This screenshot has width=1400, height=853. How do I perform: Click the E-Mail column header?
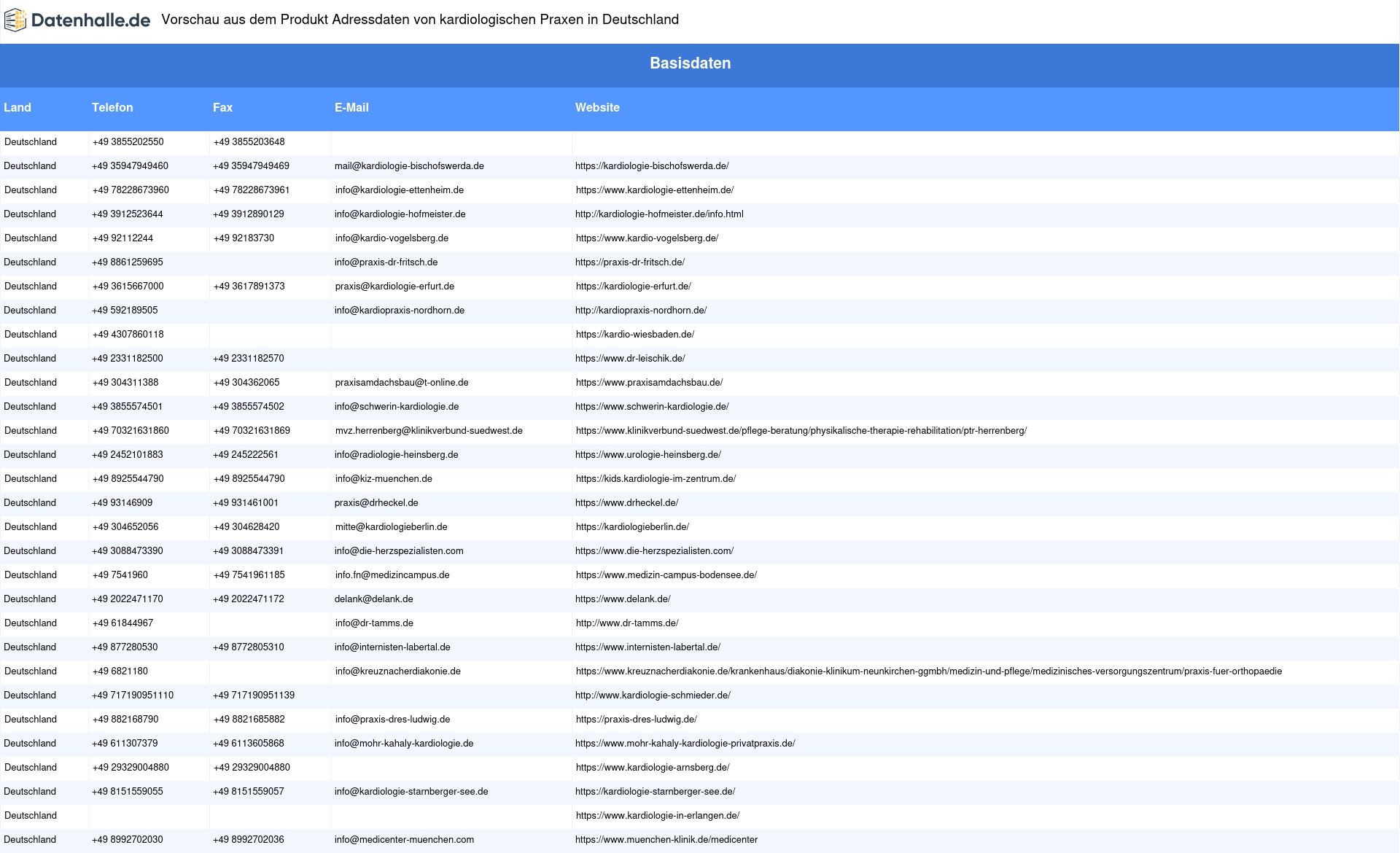(x=351, y=107)
